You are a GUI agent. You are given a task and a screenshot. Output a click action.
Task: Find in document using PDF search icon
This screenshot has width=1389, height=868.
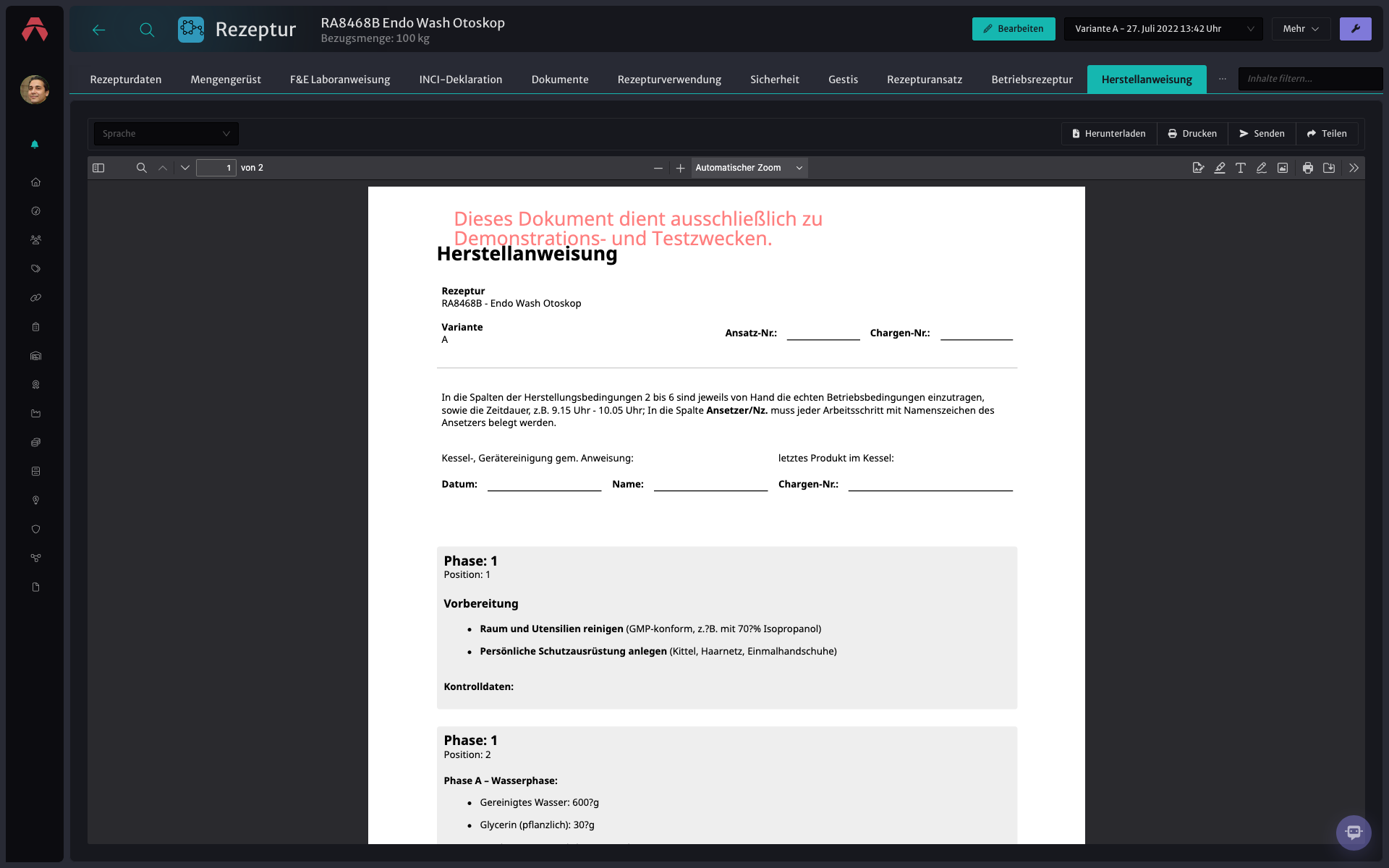pos(142,168)
